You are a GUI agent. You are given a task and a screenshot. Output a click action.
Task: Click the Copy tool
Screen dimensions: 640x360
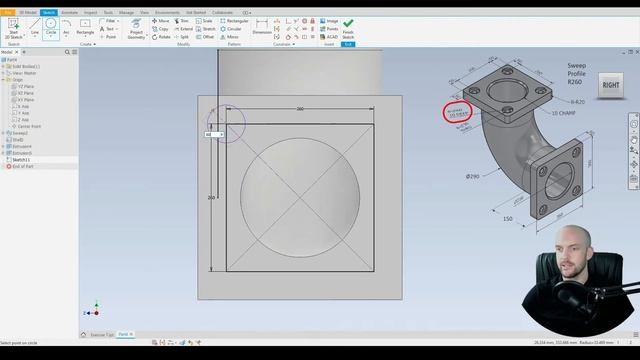(160, 29)
